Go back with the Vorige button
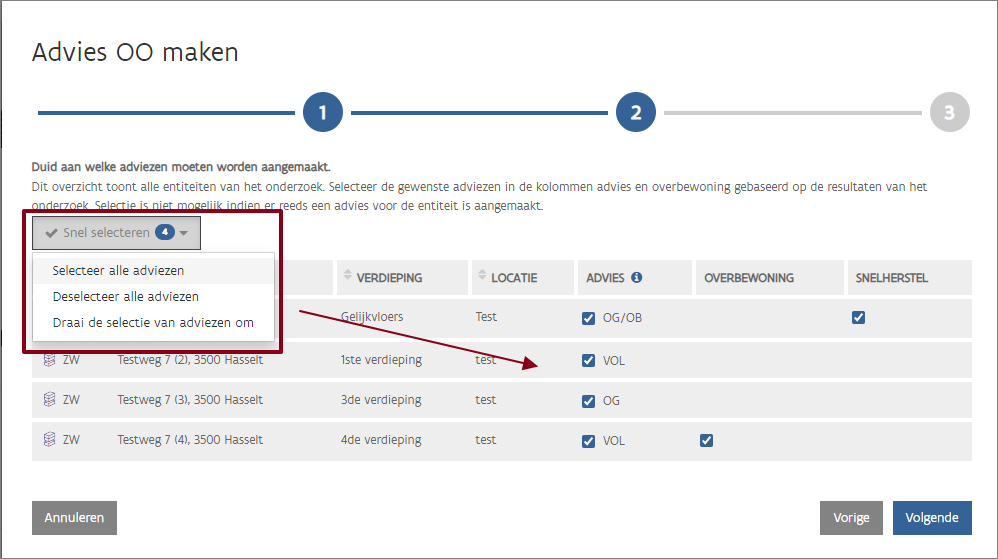This screenshot has width=998, height=559. 851,518
